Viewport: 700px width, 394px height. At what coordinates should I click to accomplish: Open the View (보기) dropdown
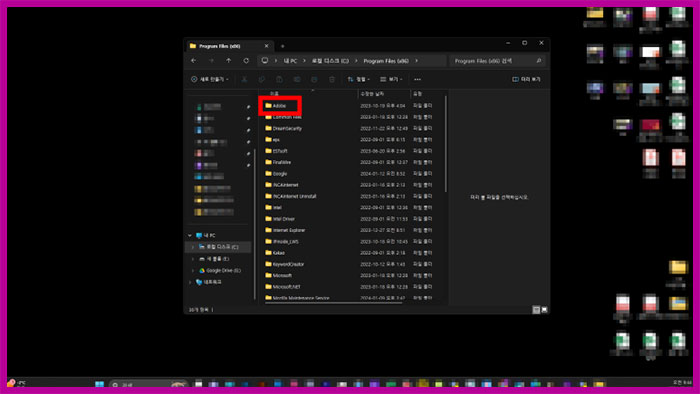coord(391,79)
